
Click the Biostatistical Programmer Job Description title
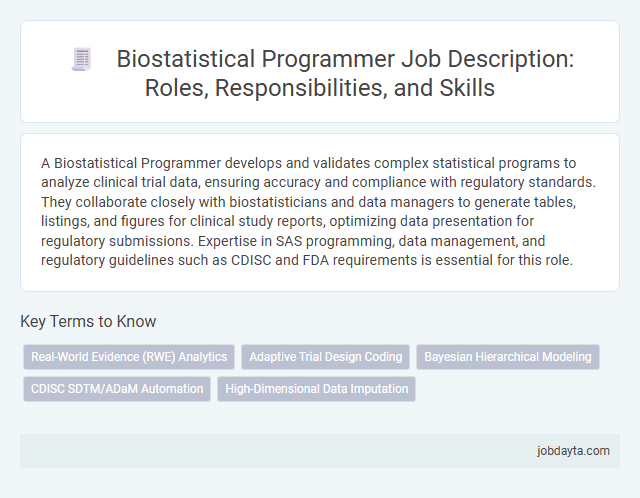[345, 73]
